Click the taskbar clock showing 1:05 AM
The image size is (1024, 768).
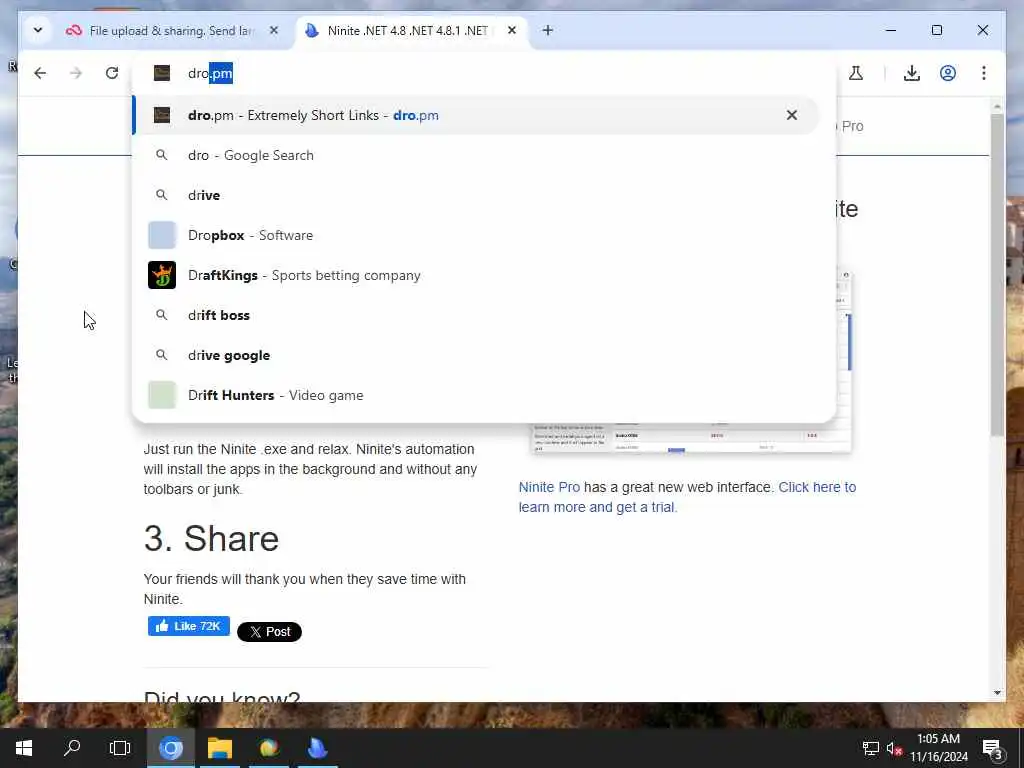(939, 748)
